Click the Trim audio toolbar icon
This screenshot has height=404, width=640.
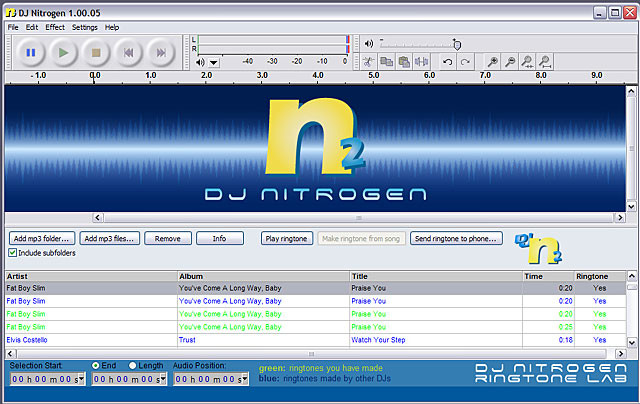(422, 62)
